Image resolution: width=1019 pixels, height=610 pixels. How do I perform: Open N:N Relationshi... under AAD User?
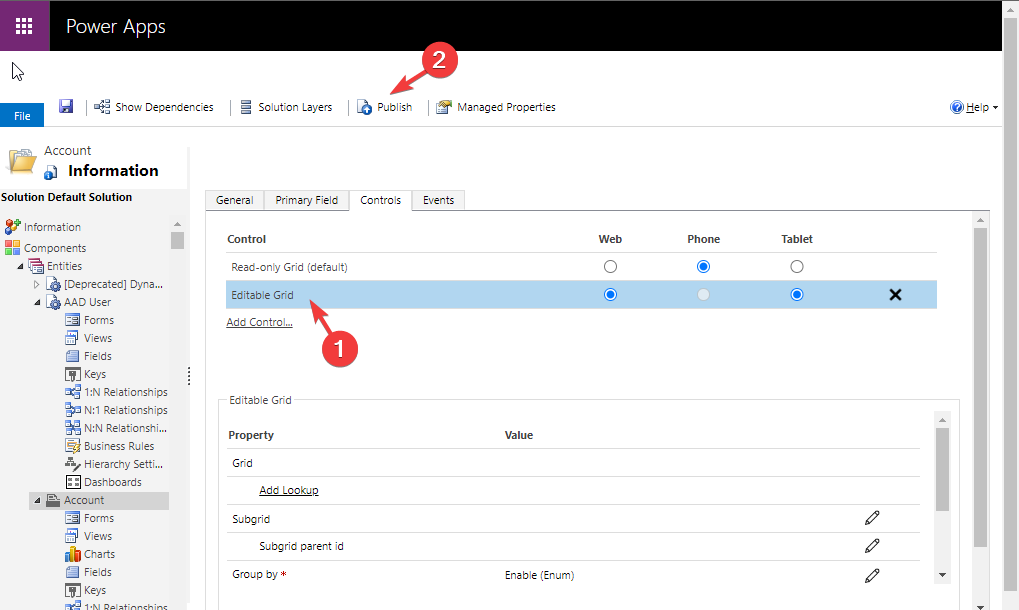(125, 428)
